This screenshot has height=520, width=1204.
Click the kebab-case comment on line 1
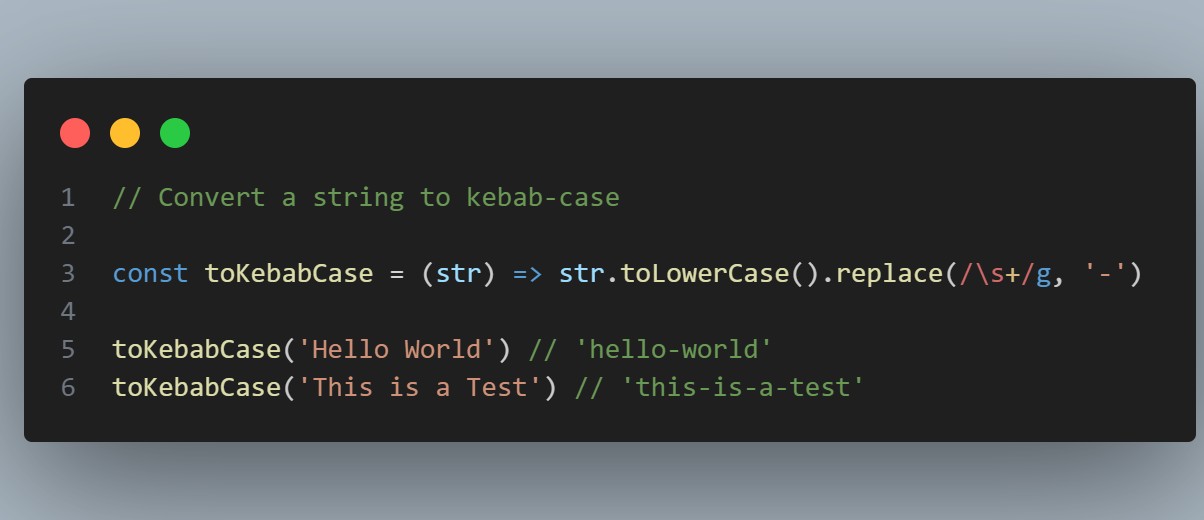(x=366, y=198)
